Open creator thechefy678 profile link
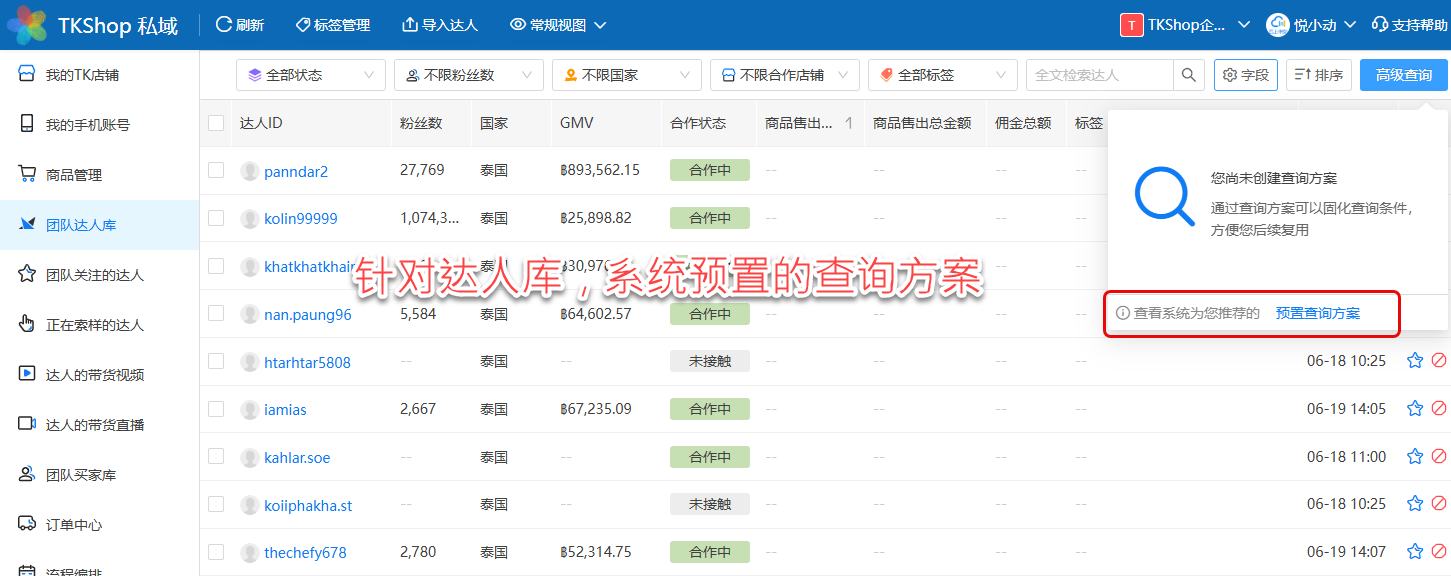This screenshot has height=576, width=1451. coord(305,552)
